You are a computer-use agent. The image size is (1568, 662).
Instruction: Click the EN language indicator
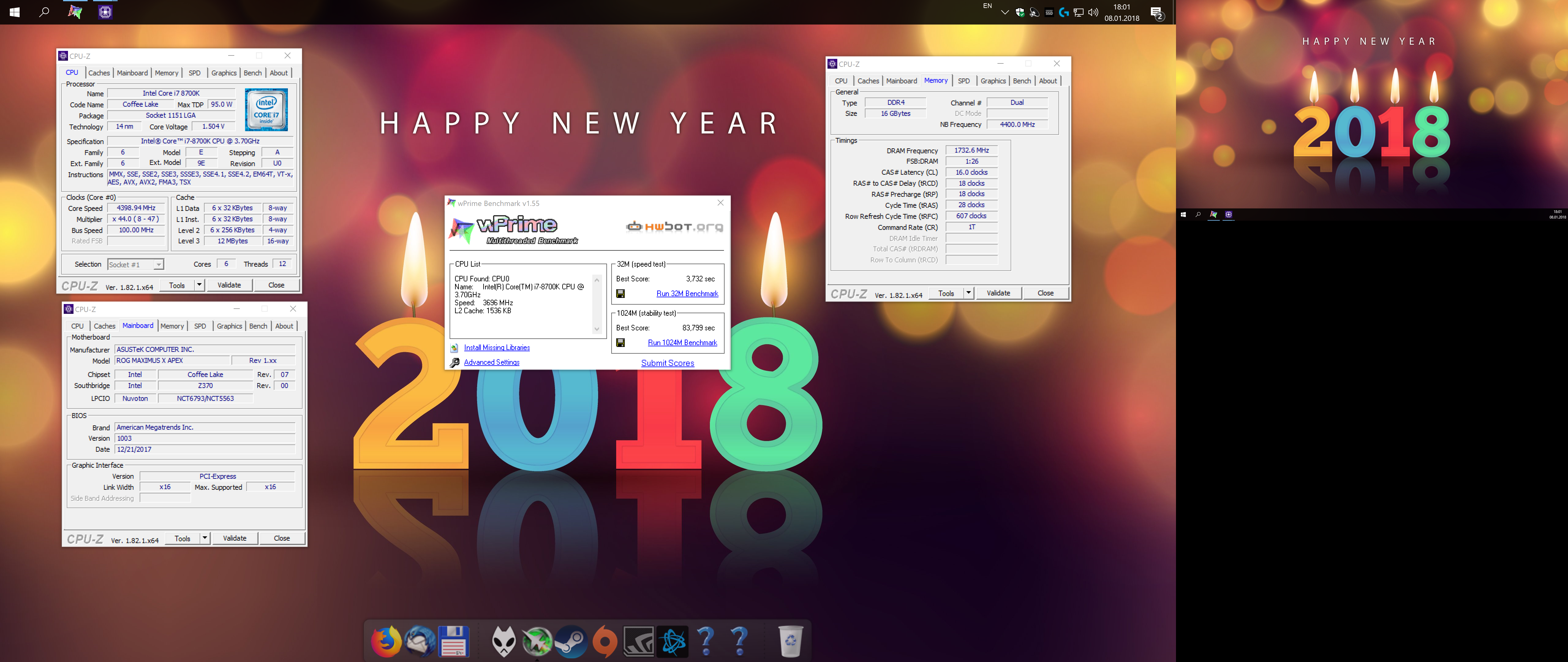tap(987, 6)
